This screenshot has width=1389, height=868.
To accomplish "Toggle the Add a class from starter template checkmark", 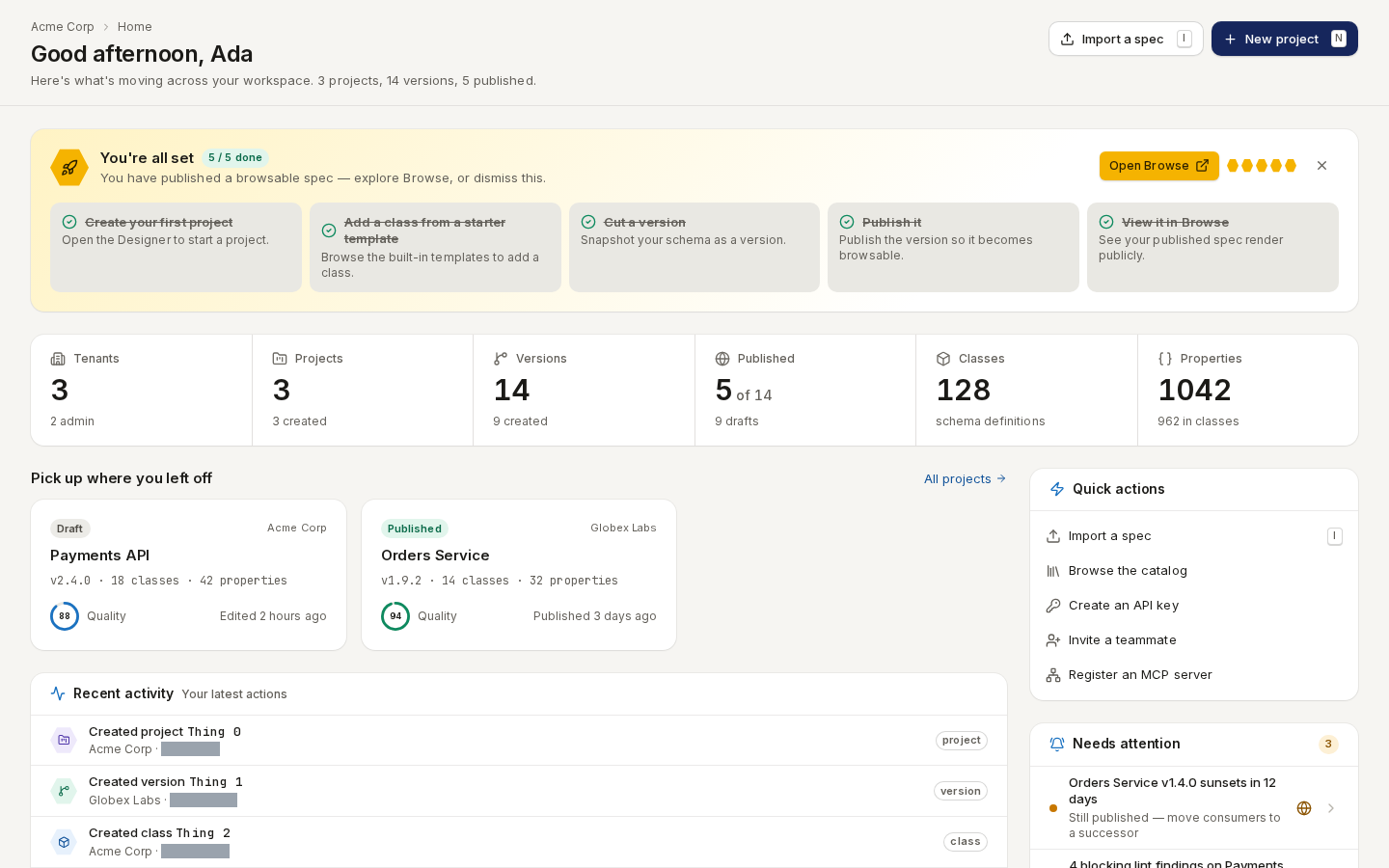I will (x=329, y=231).
